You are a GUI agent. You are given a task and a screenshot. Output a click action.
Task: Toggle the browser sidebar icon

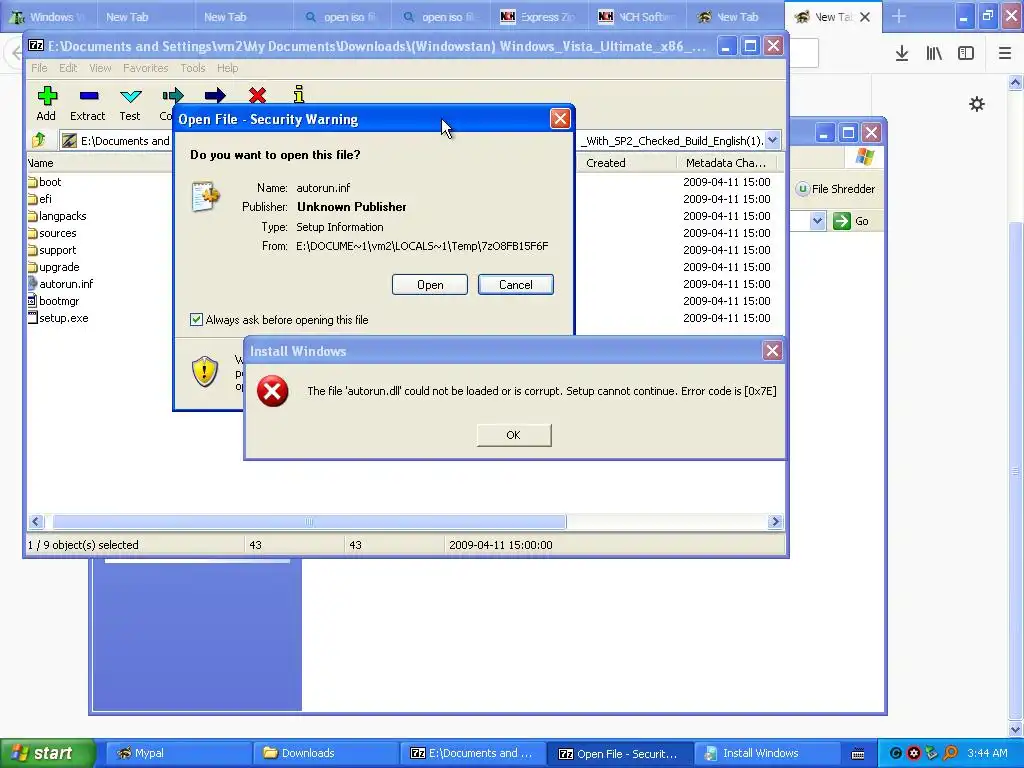(966, 53)
